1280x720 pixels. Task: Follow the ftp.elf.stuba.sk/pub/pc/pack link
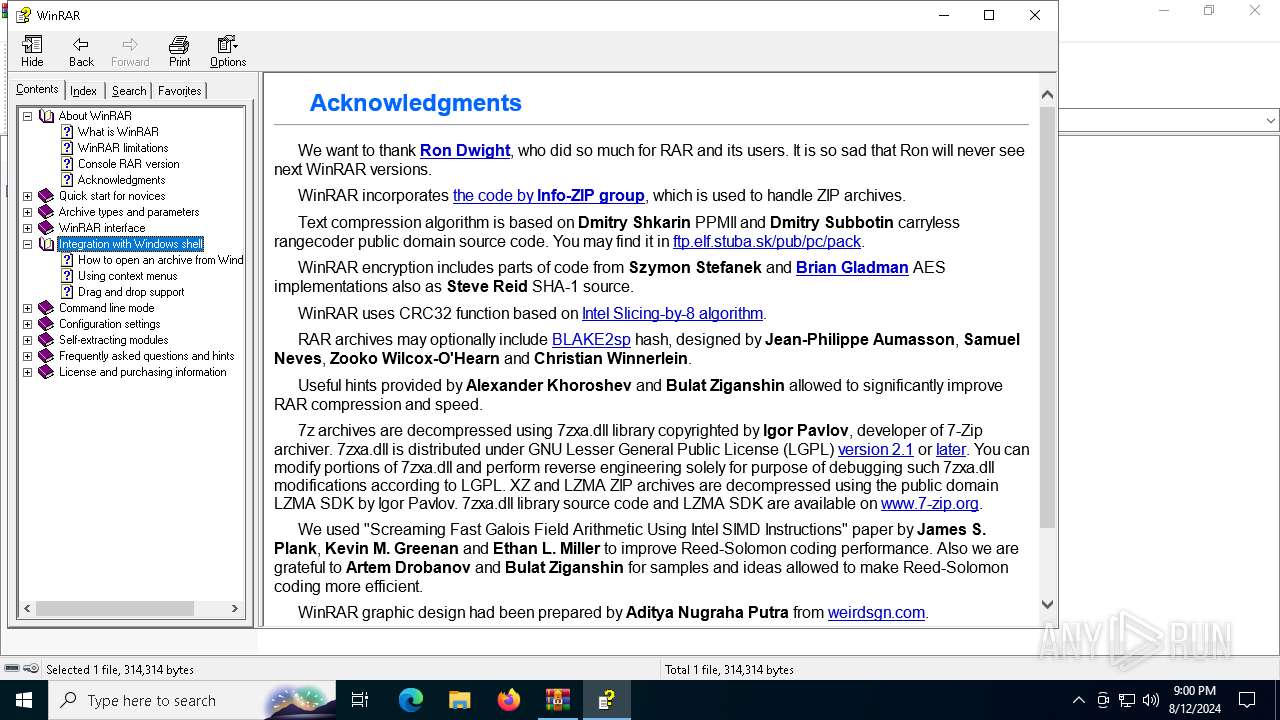[767, 241]
